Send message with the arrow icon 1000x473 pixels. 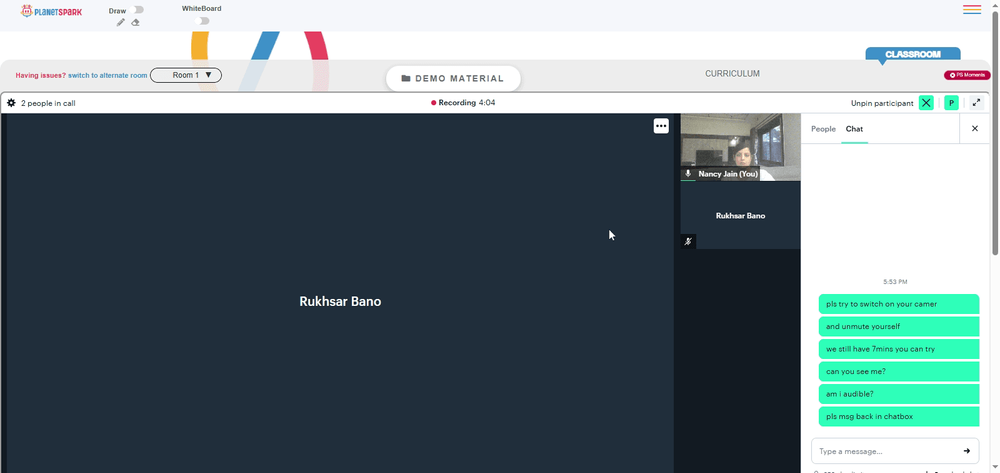(967, 451)
